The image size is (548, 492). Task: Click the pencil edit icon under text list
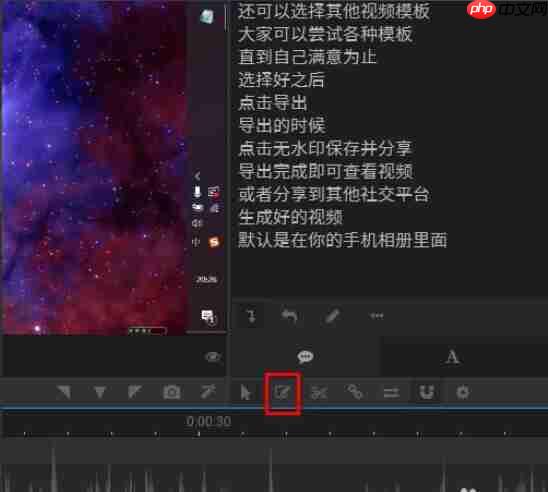point(332,316)
